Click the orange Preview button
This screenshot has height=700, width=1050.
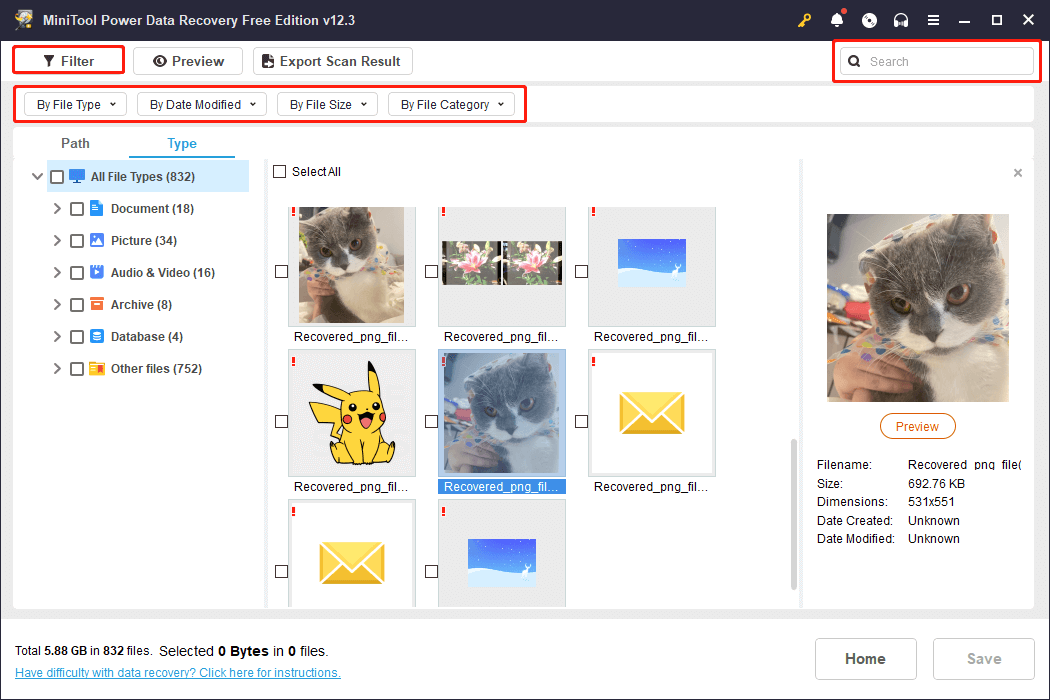click(x=917, y=426)
